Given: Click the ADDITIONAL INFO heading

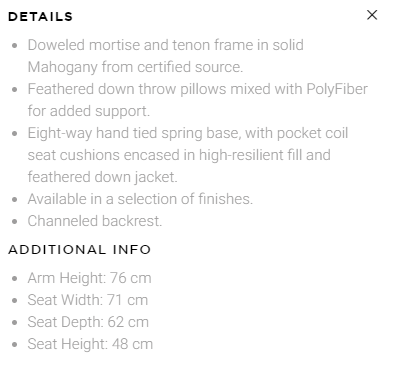Looking at the screenshot, I should 80,249.
